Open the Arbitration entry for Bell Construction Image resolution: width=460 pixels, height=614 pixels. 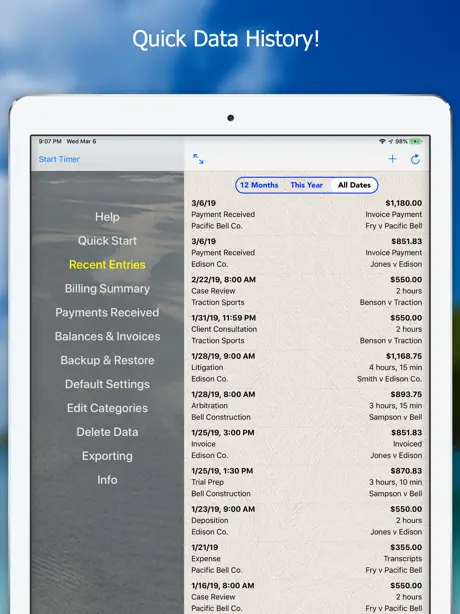point(307,406)
